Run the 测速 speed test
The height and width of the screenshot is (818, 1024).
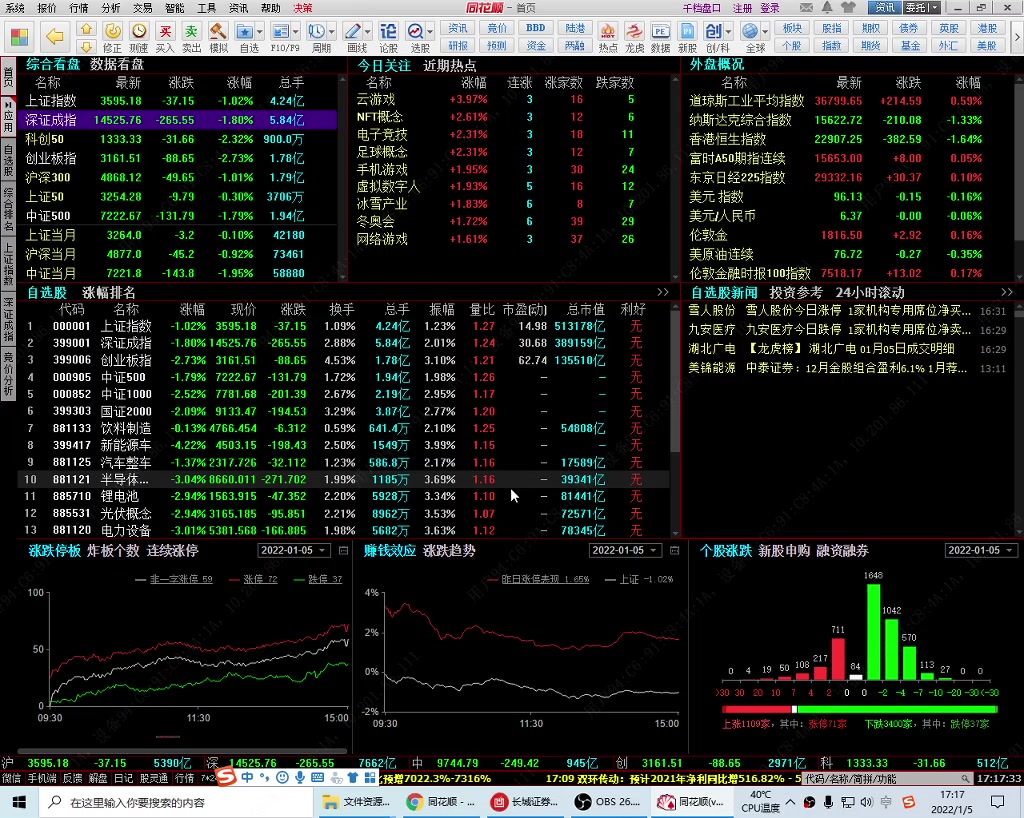(x=138, y=38)
